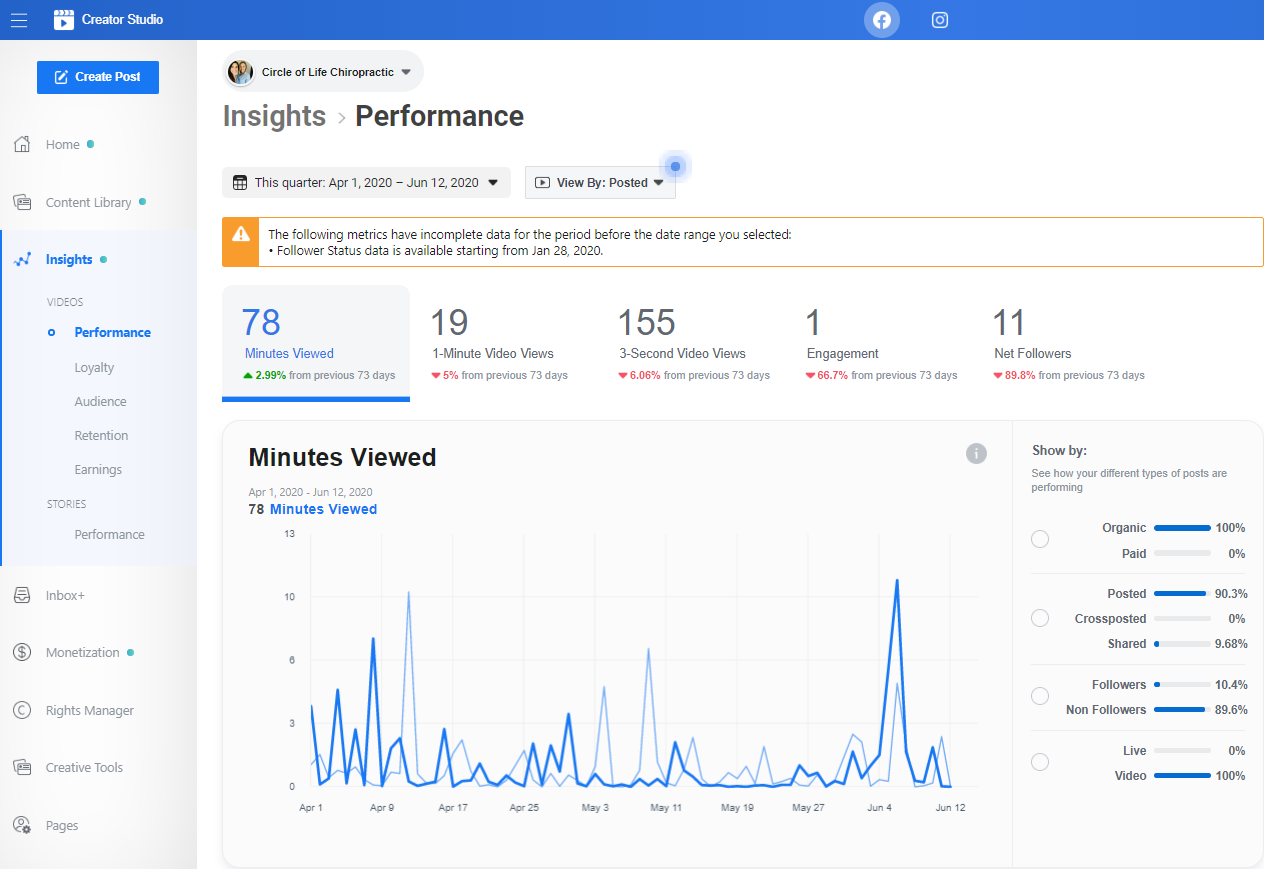Screen dimensions: 1264x869
Task: Click the calendar icon in date selector
Action: [x=240, y=182]
